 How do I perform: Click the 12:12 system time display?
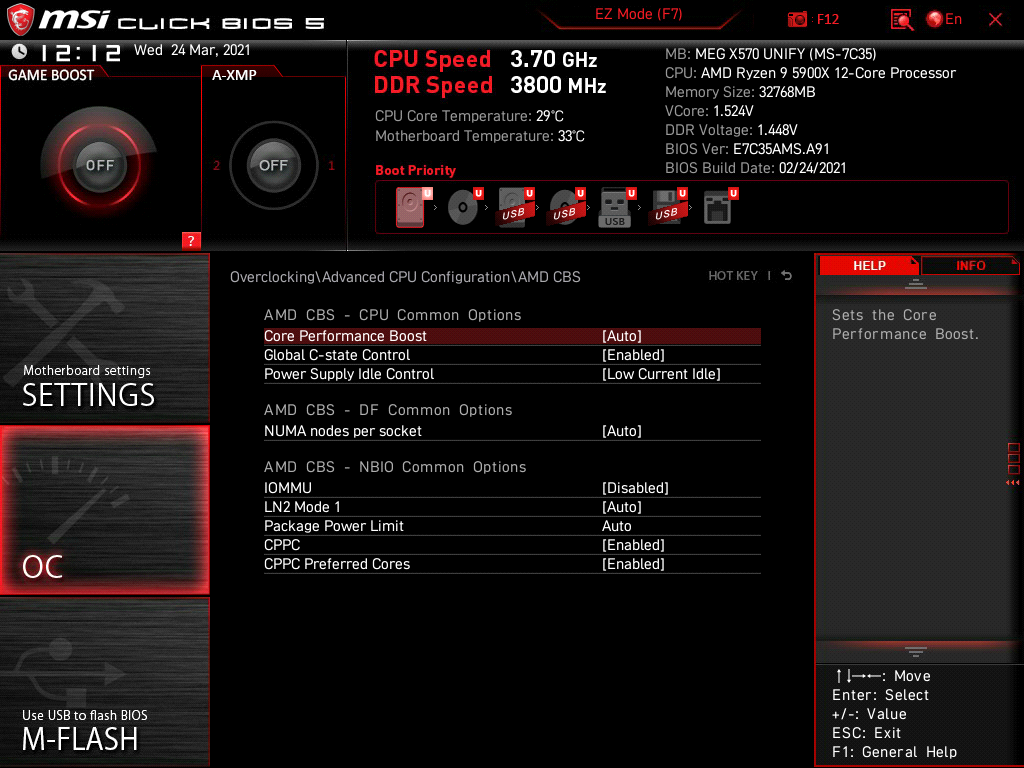coord(81,52)
